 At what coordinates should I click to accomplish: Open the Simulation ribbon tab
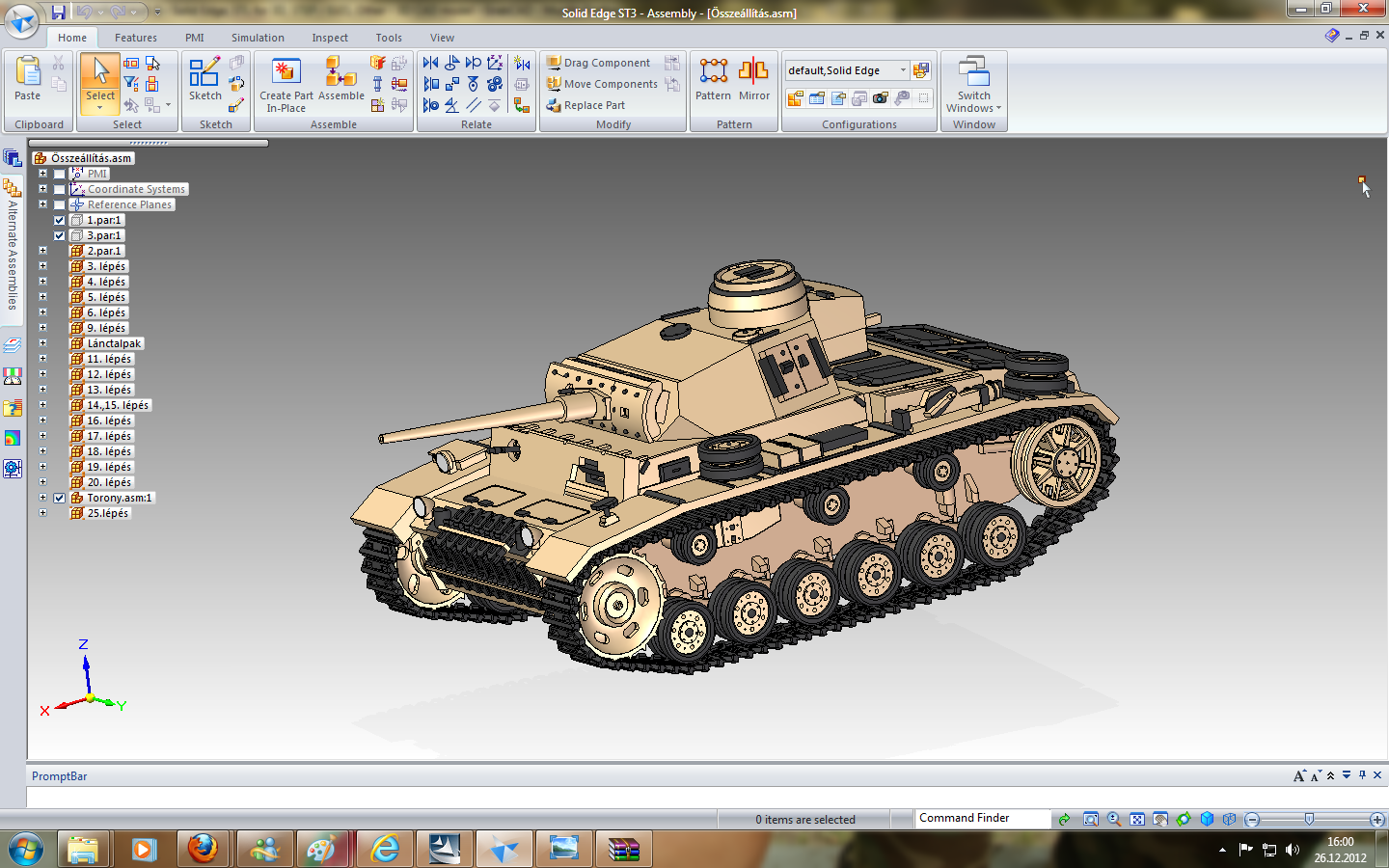click(258, 38)
